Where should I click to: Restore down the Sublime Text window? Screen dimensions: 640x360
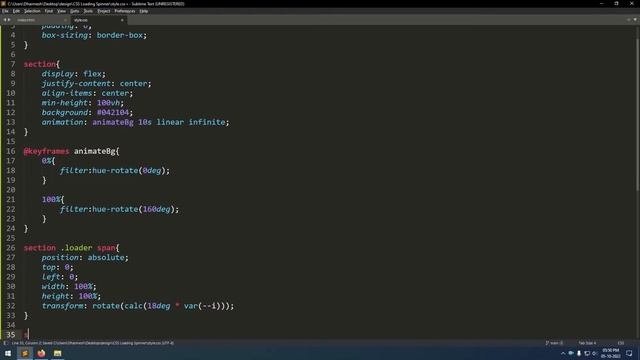pos(616,3)
